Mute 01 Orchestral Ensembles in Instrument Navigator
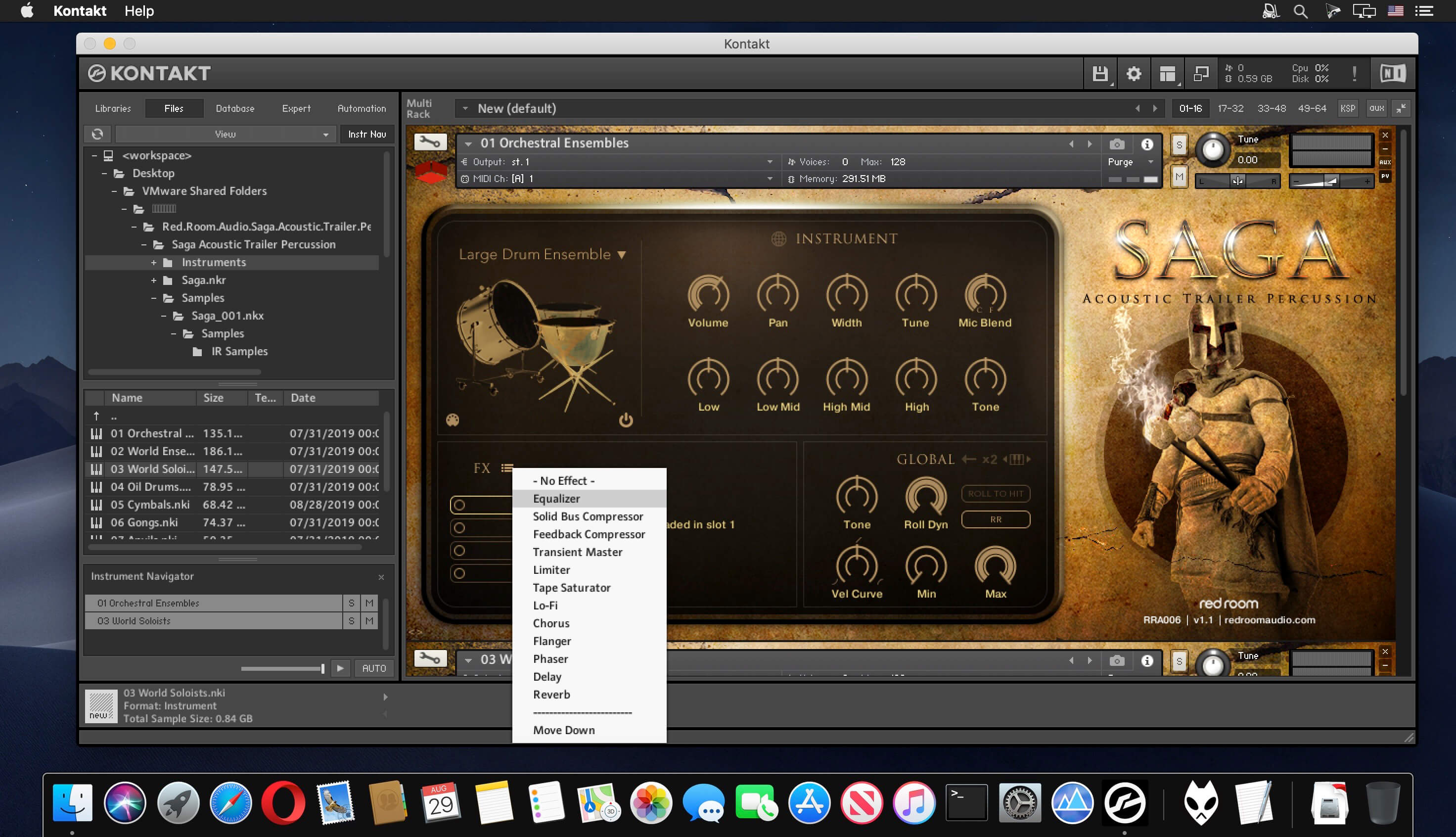 click(x=369, y=603)
